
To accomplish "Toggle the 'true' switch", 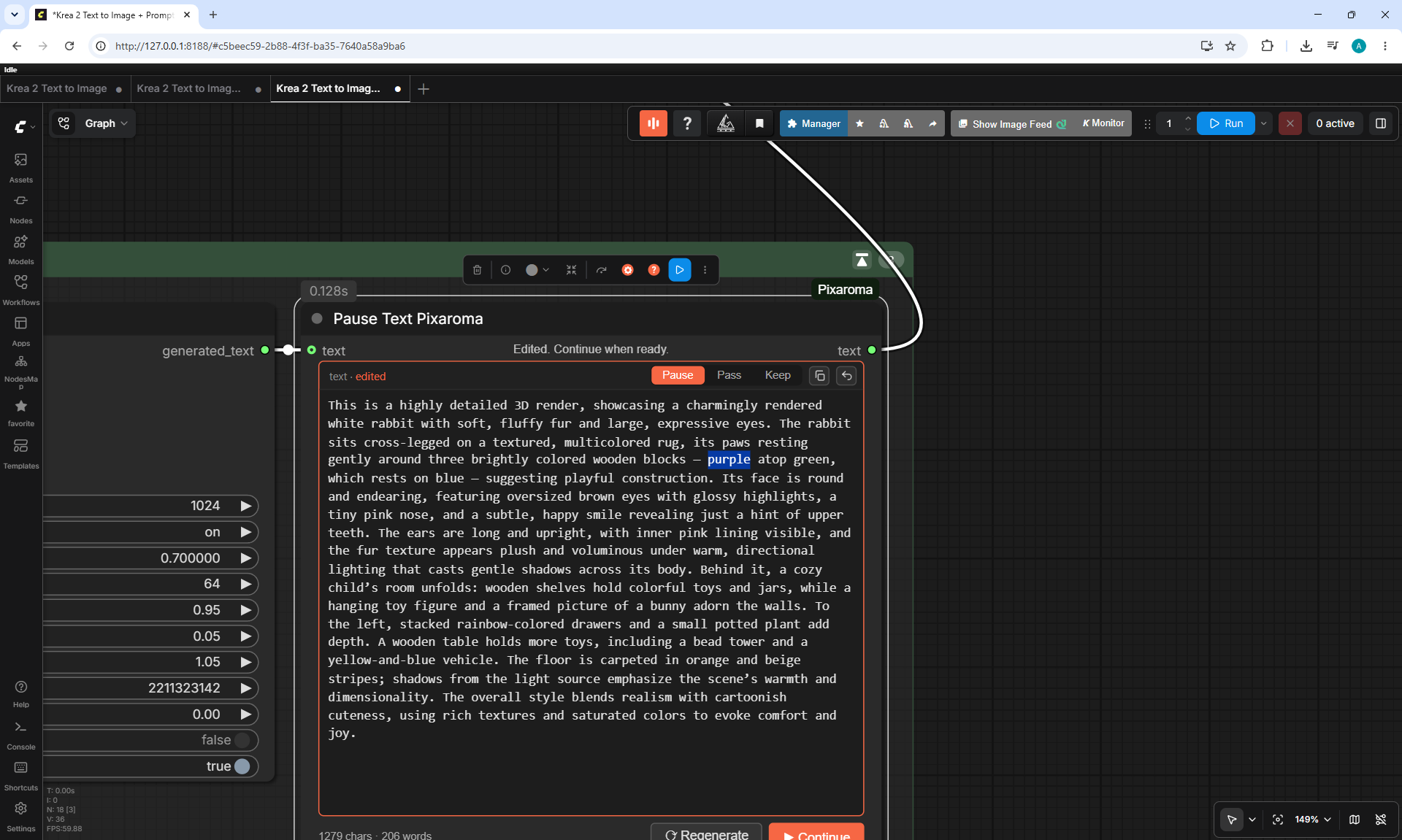I will pos(242,766).
